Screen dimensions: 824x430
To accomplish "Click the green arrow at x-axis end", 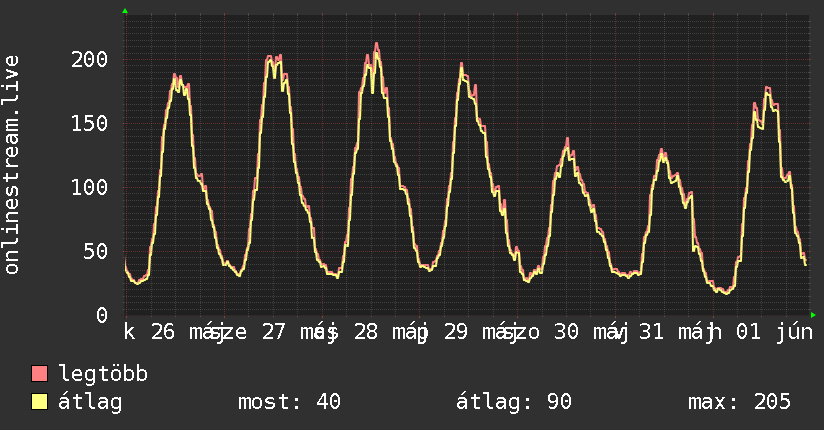I will tap(813, 315).
